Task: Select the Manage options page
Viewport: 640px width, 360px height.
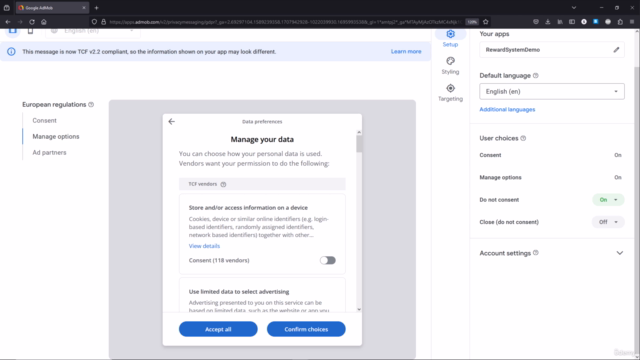Action: [56, 136]
